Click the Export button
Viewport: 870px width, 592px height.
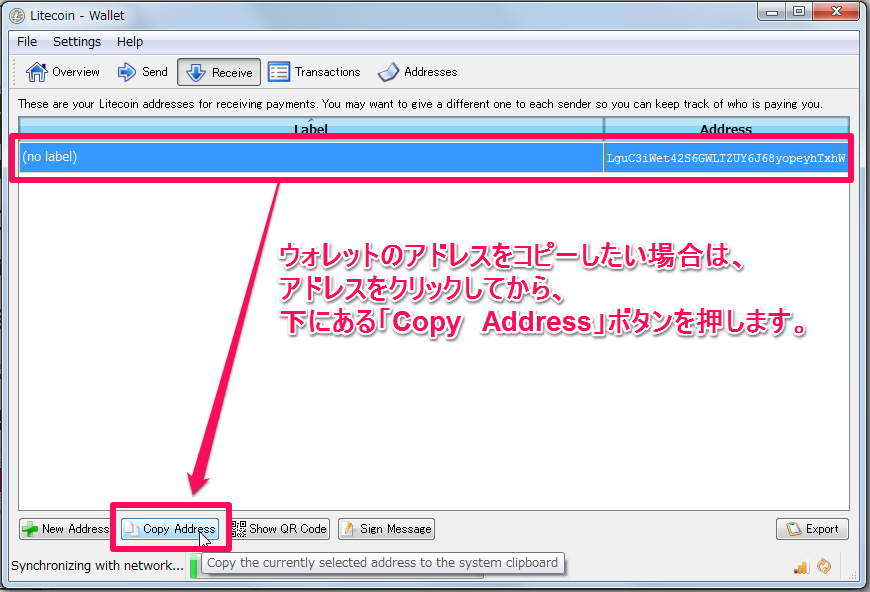[x=812, y=529]
